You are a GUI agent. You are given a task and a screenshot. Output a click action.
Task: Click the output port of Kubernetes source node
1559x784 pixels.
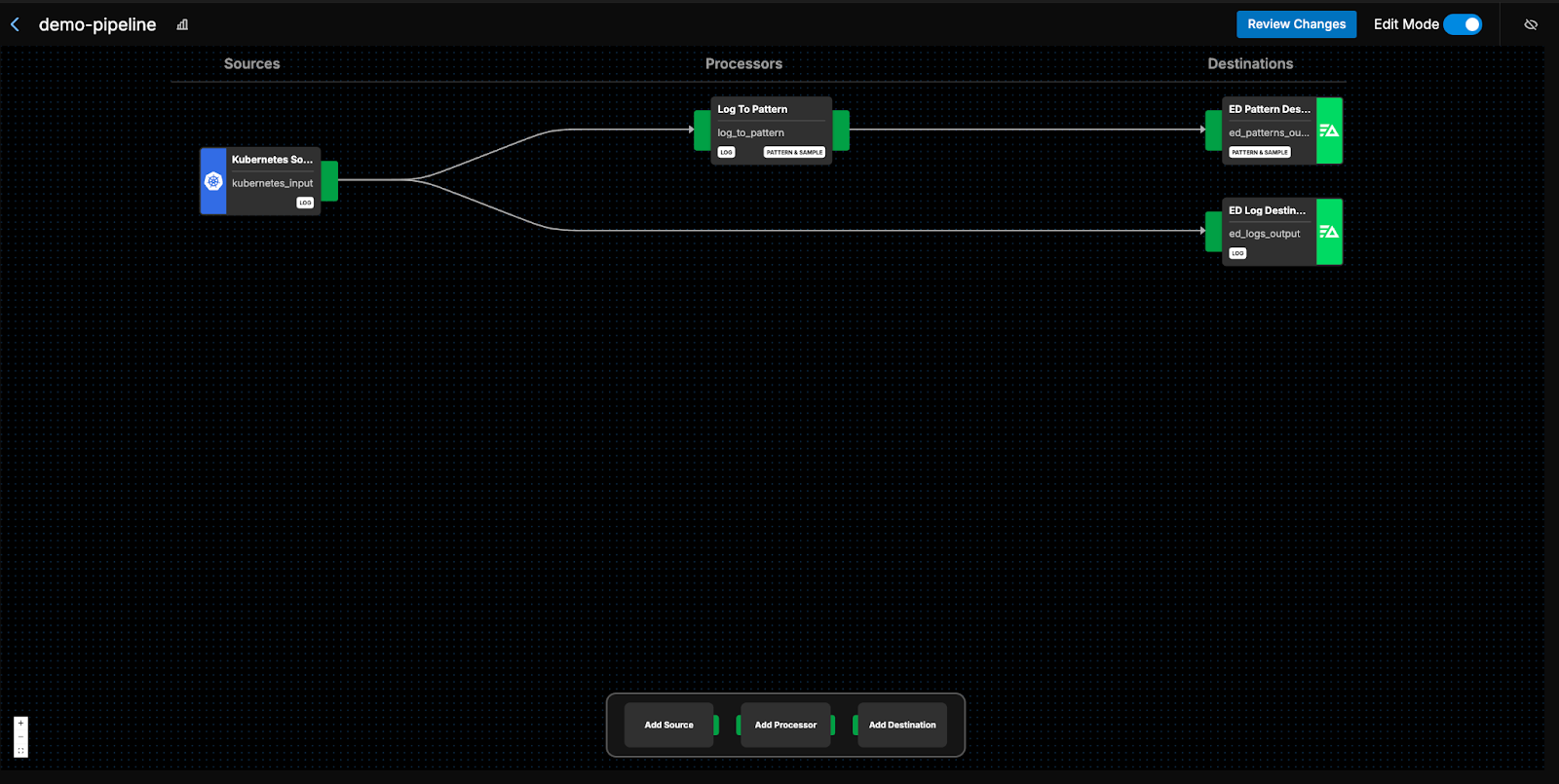(329, 181)
